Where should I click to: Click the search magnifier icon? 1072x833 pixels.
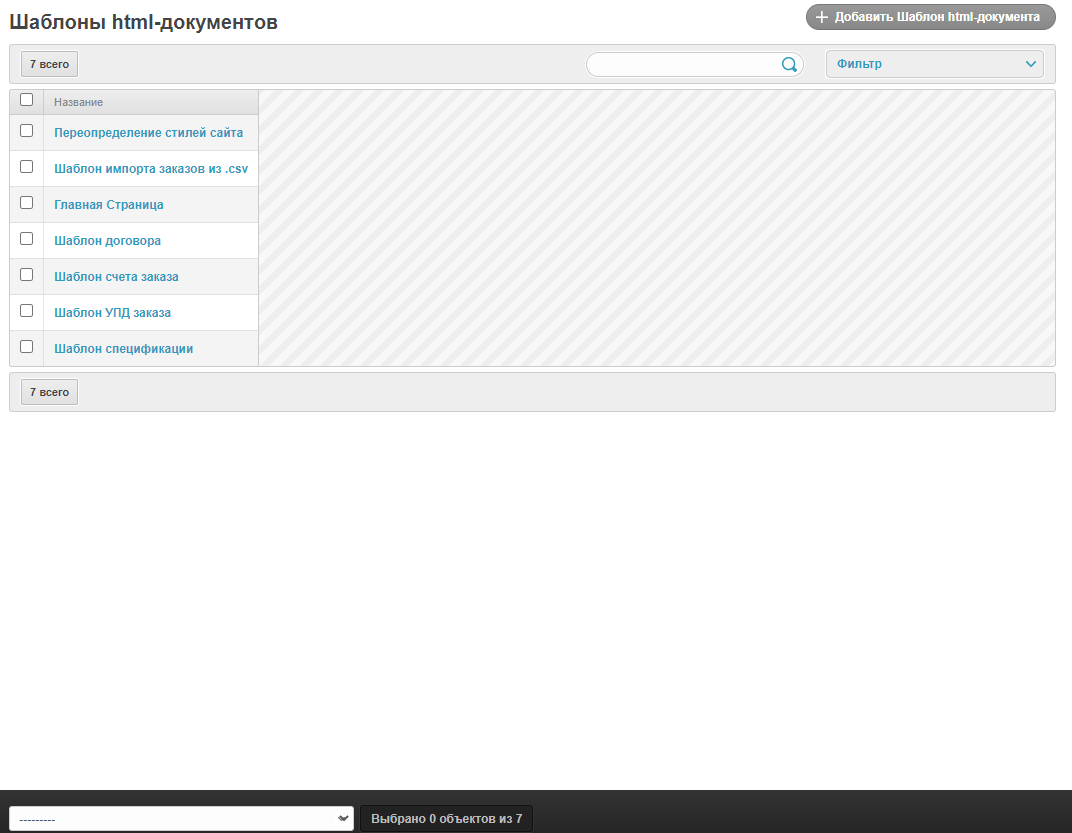point(789,65)
